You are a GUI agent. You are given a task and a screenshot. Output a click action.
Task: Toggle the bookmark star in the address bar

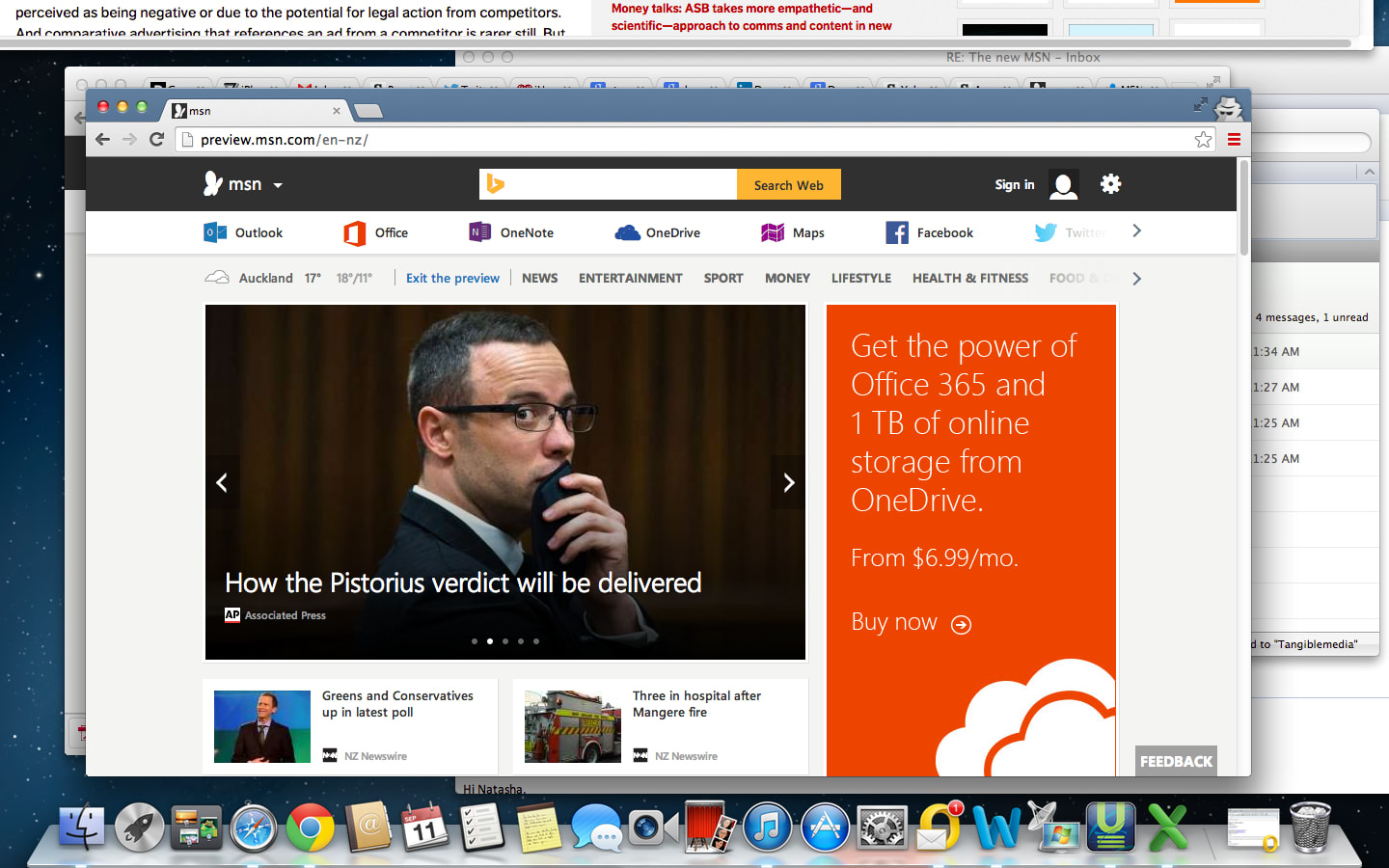coord(1203,139)
